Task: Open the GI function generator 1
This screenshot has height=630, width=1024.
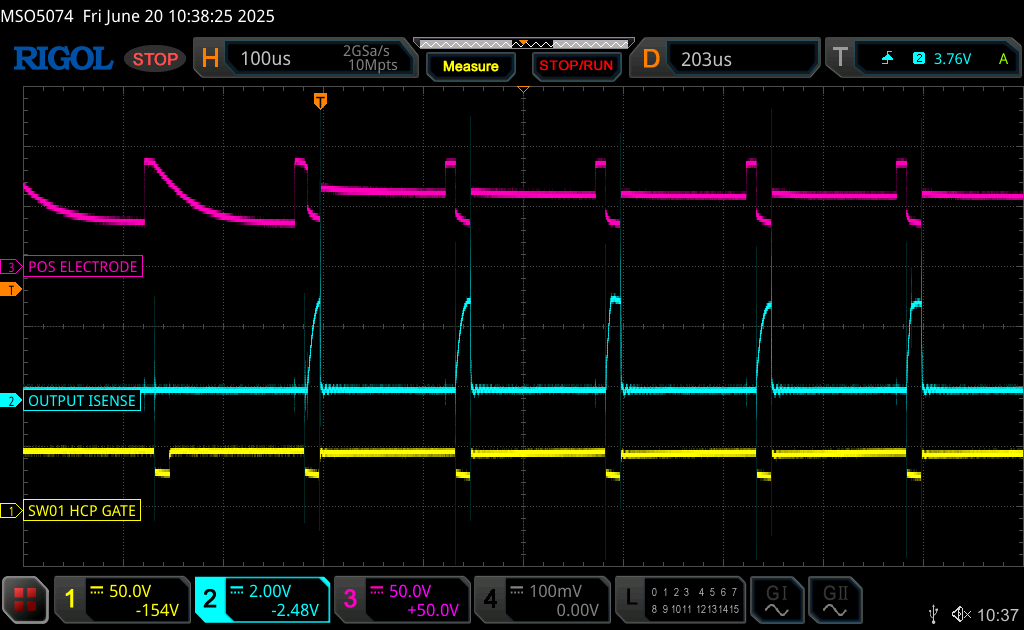Action: tap(776, 600)
